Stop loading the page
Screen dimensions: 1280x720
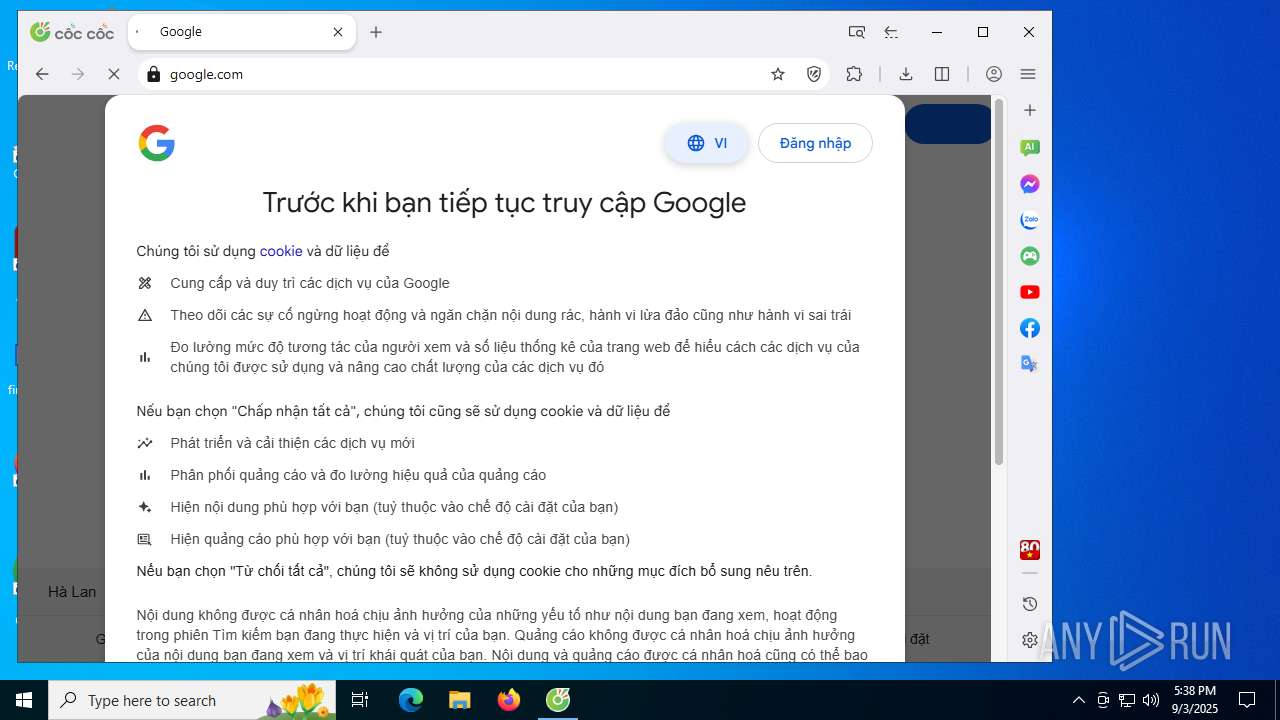113,74
